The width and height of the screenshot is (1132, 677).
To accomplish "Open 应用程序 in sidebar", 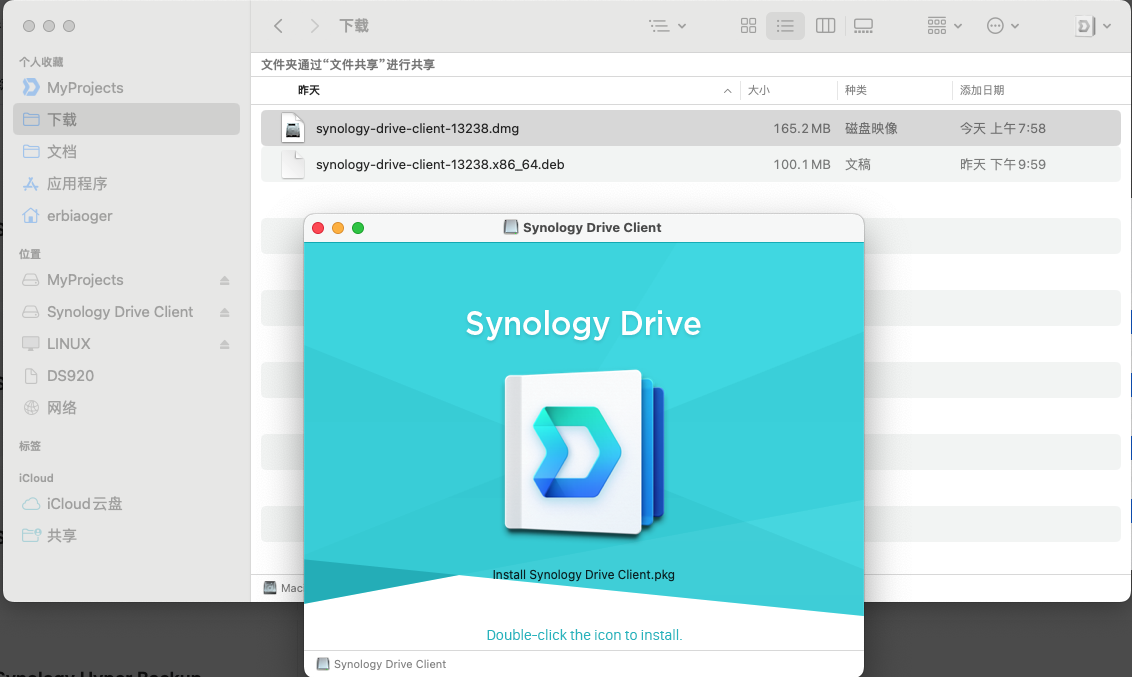I will [126, 183].
